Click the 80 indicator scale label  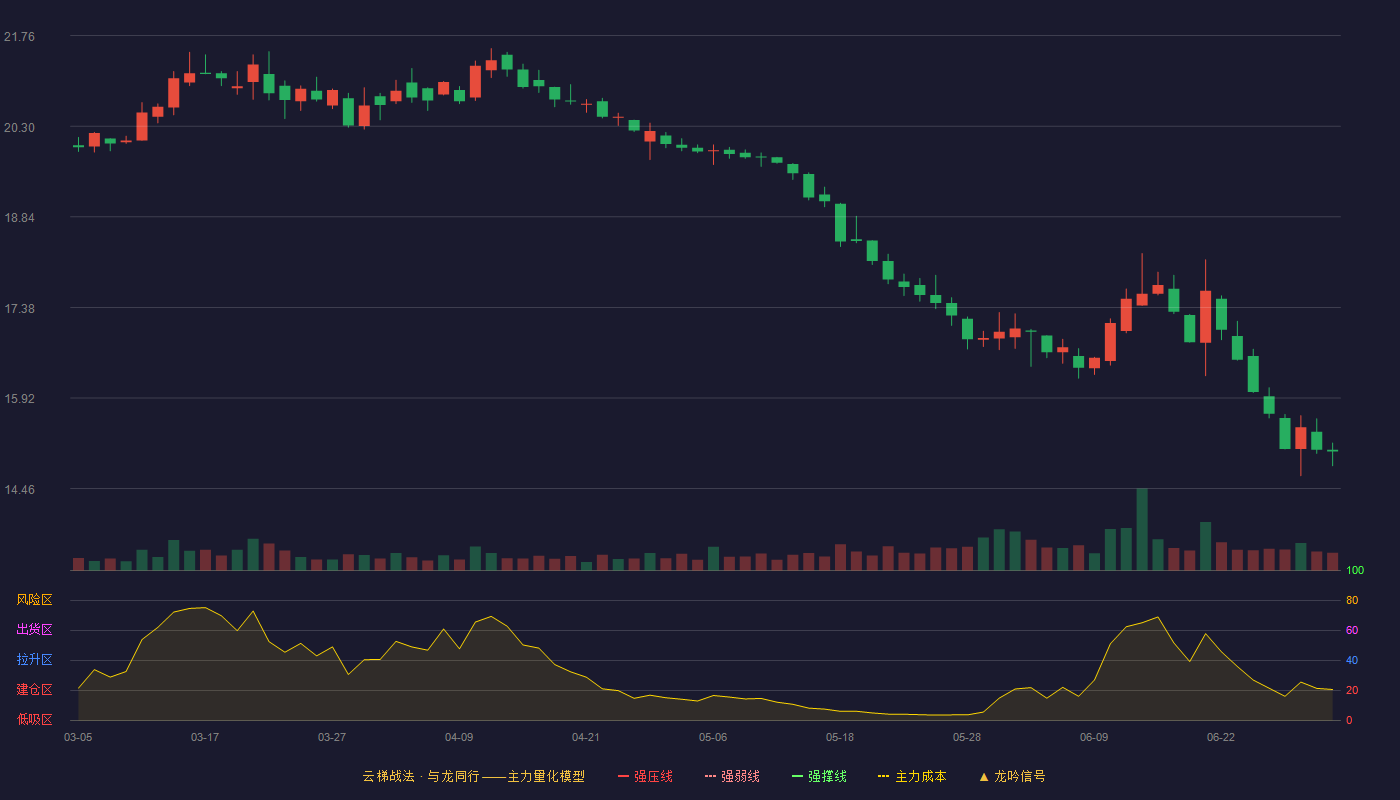(x=1352, y=600)
